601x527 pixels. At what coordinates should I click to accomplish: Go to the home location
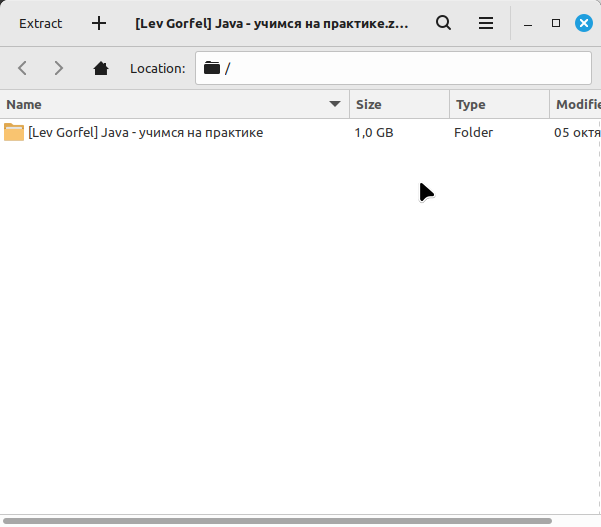point(101,69)
